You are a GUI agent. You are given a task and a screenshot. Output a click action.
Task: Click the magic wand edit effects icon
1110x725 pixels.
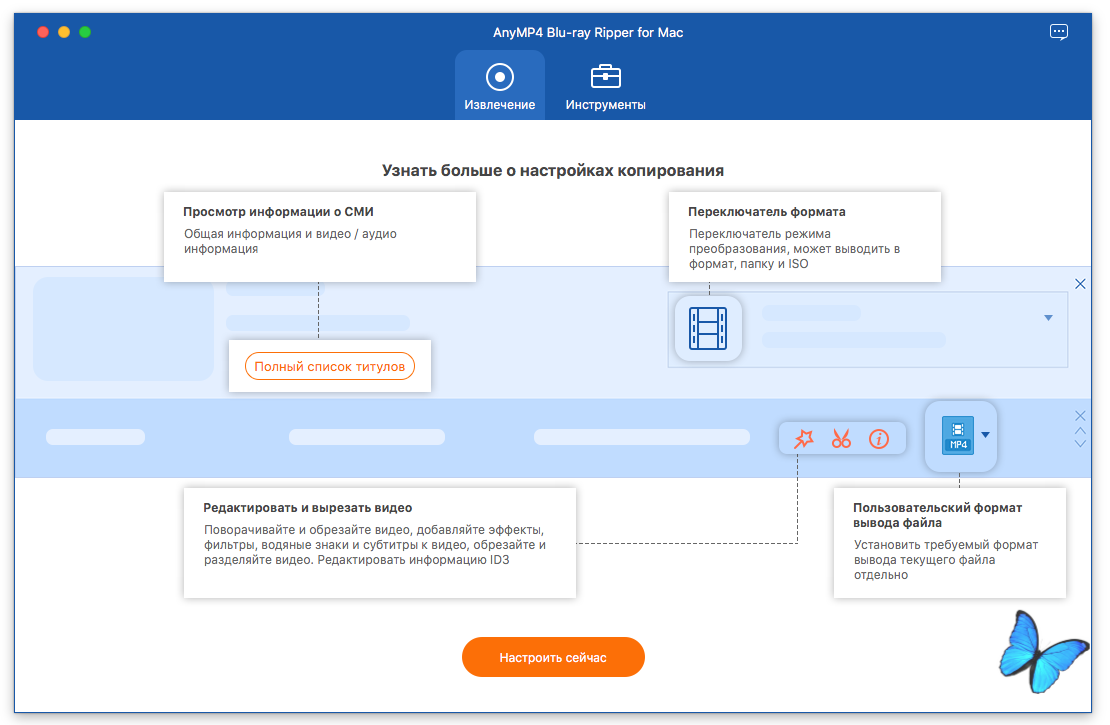coord(803,438)
